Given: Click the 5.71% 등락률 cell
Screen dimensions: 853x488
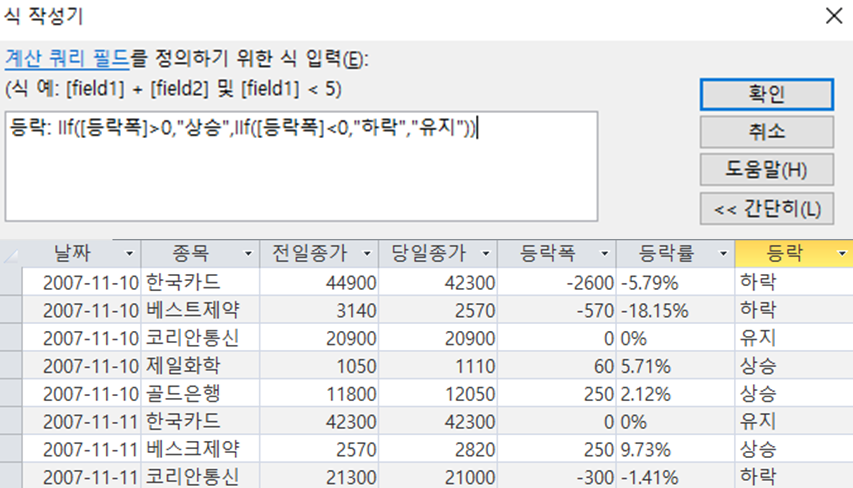Looking at the screenshot, I should click(676, 366).
